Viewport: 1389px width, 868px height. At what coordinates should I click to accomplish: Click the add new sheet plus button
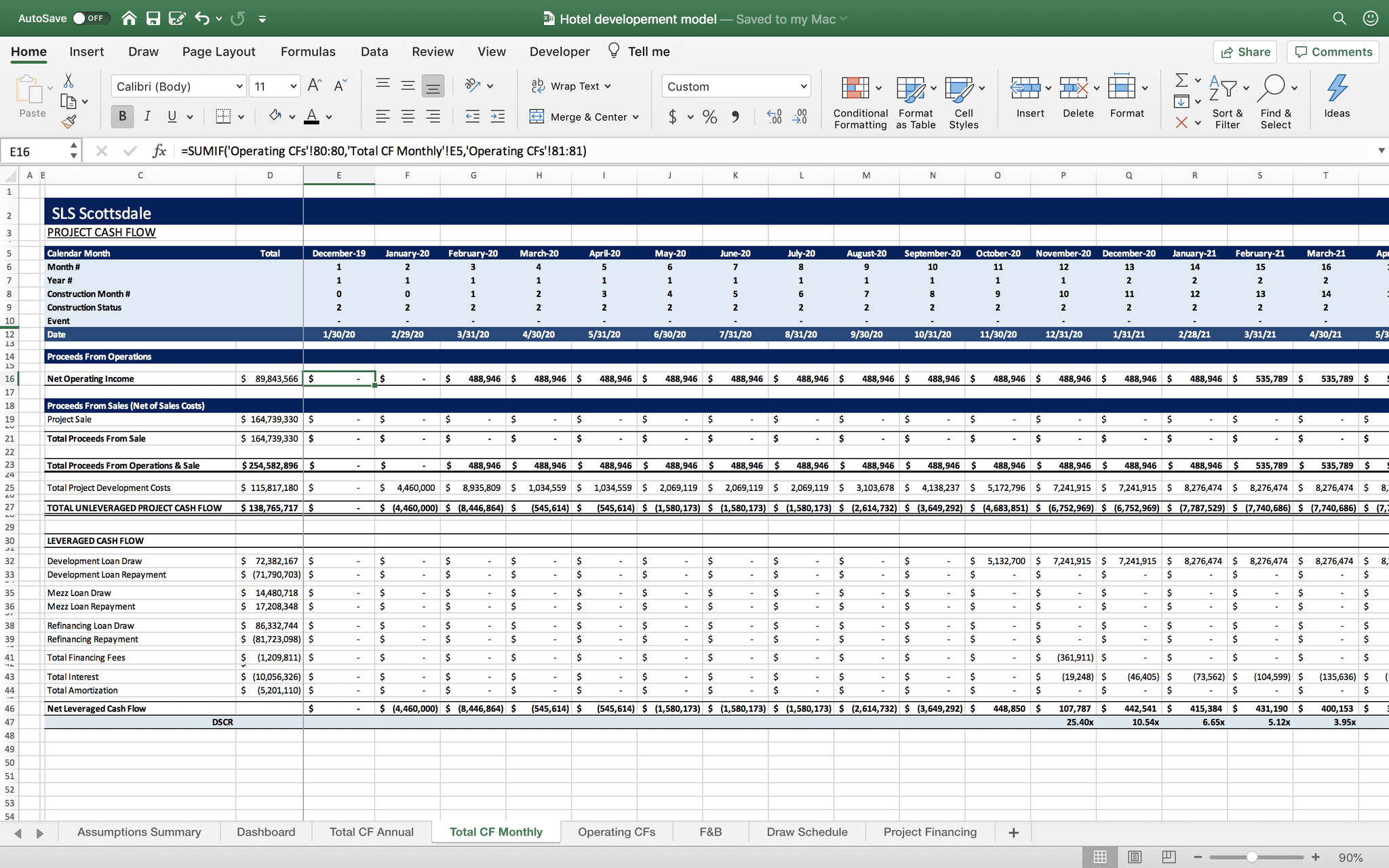coord(1013,833)
